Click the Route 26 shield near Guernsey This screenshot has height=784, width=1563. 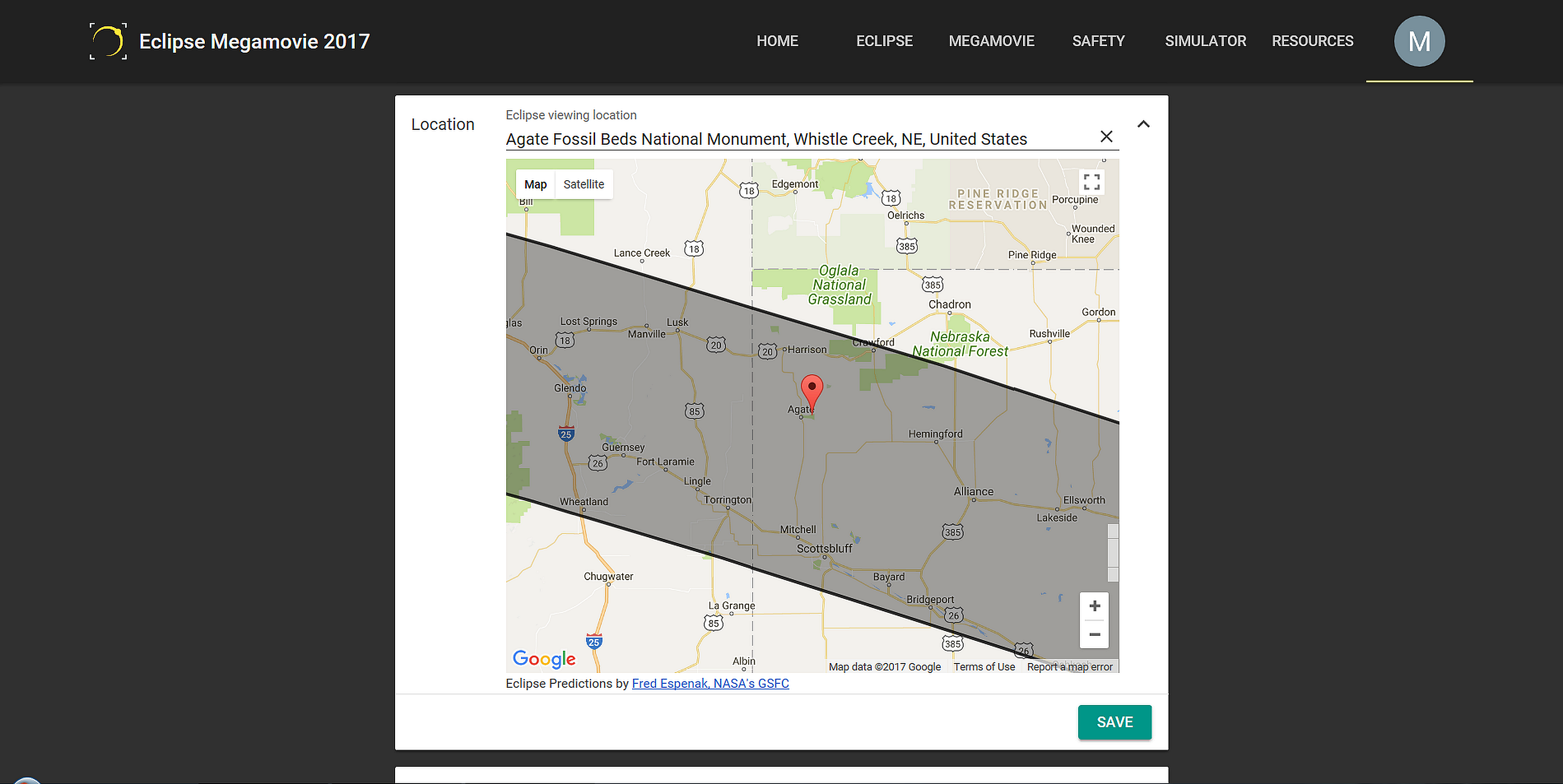click(597, 463)
